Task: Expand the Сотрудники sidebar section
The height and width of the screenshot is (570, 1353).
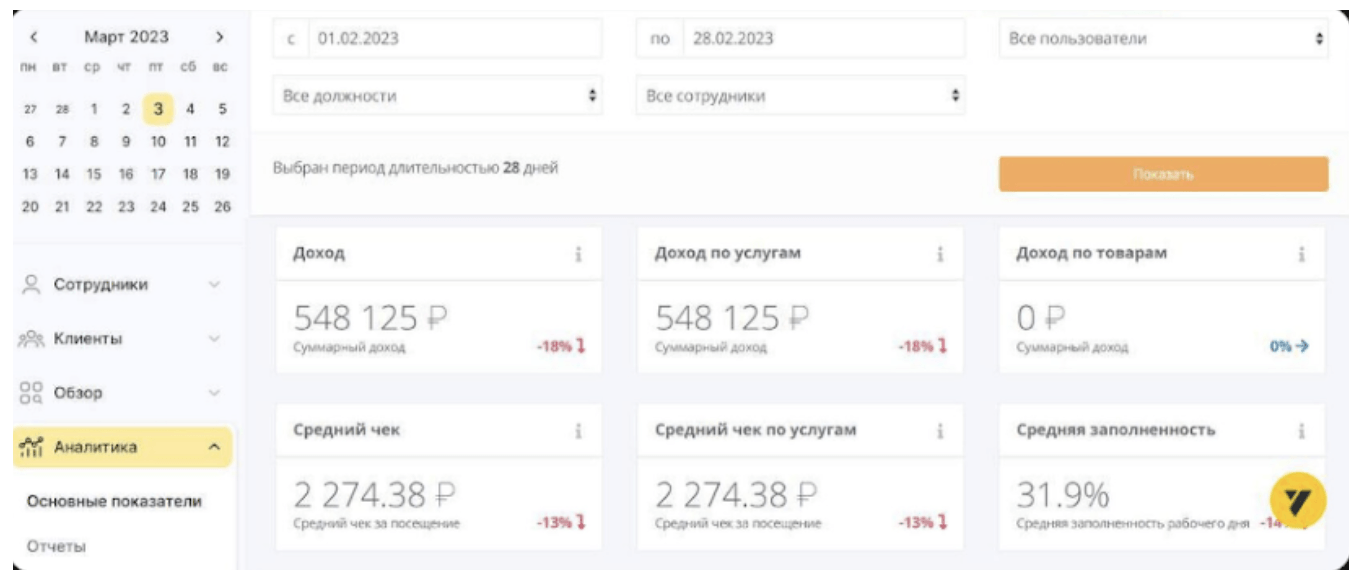Action: click(x=121, y=285)
